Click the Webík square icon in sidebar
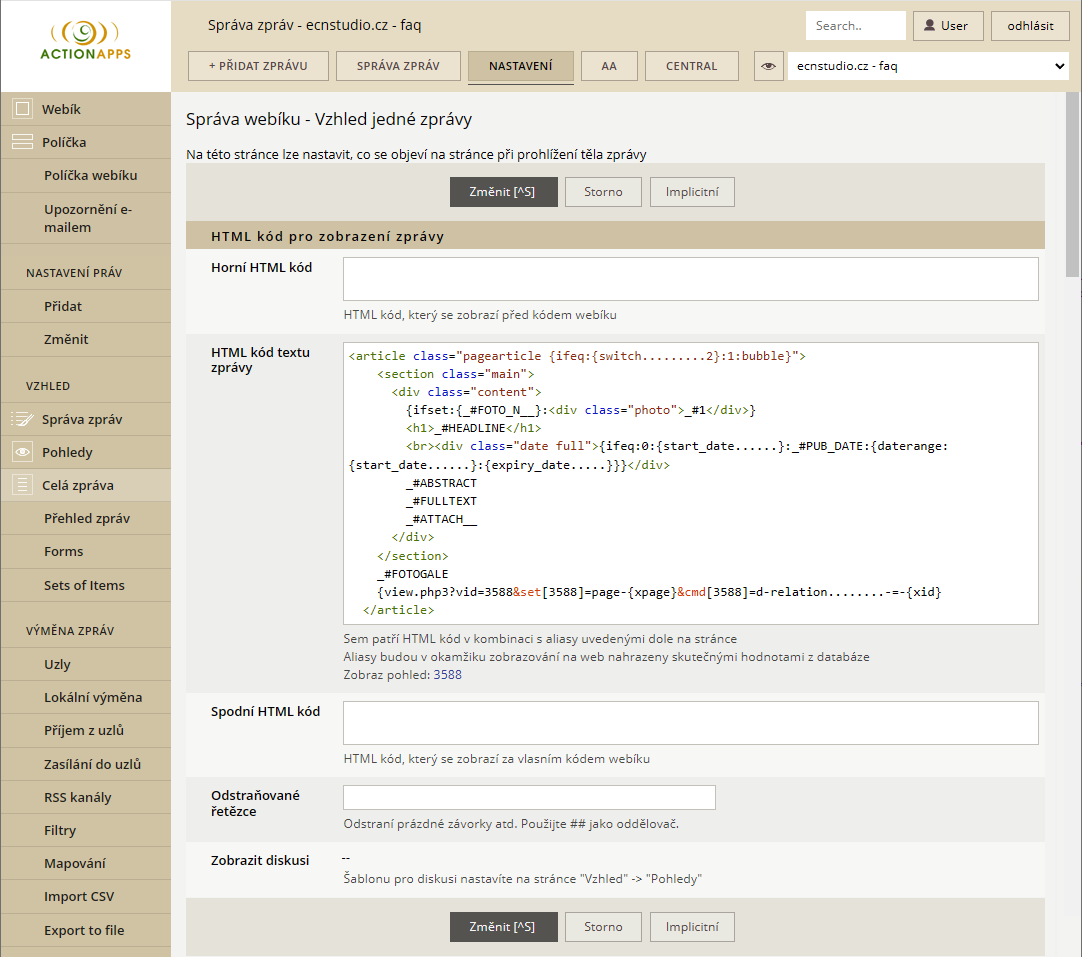This screenshot has width=1082, height=957. coord(22,109)
